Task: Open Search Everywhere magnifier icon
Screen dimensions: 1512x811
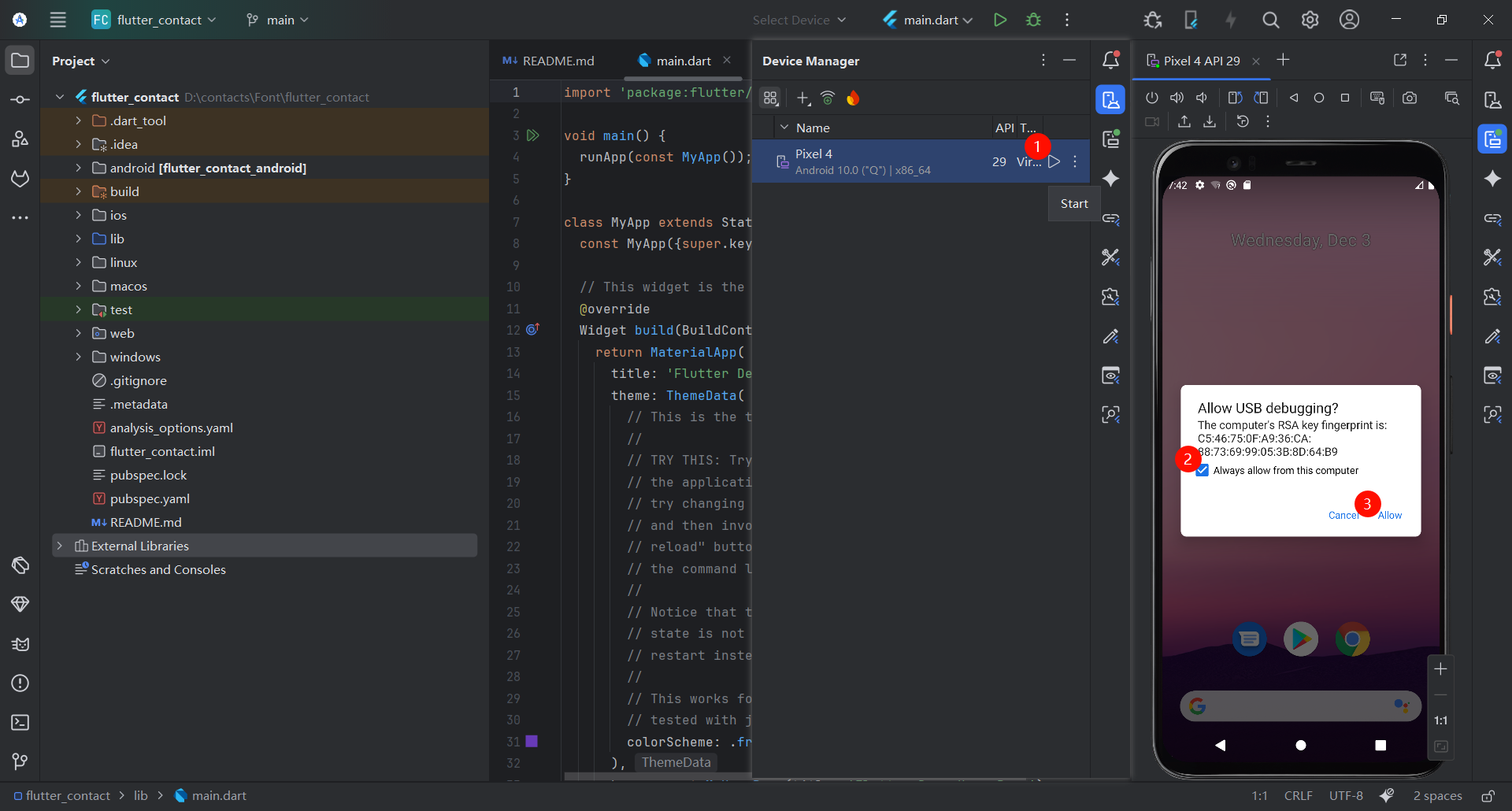Action: pos(1270,20)
